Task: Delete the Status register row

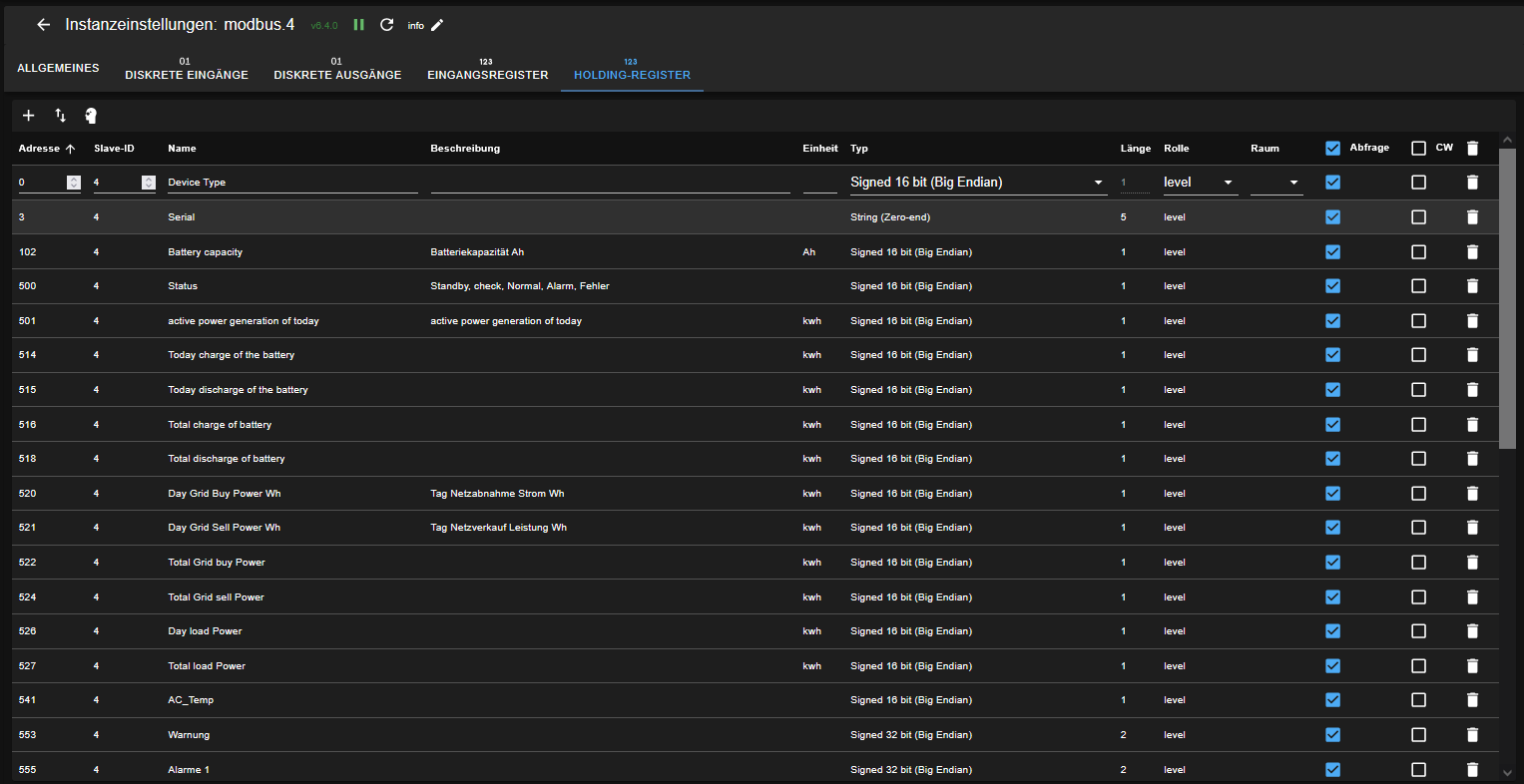Action: (x=1472, y=286)
